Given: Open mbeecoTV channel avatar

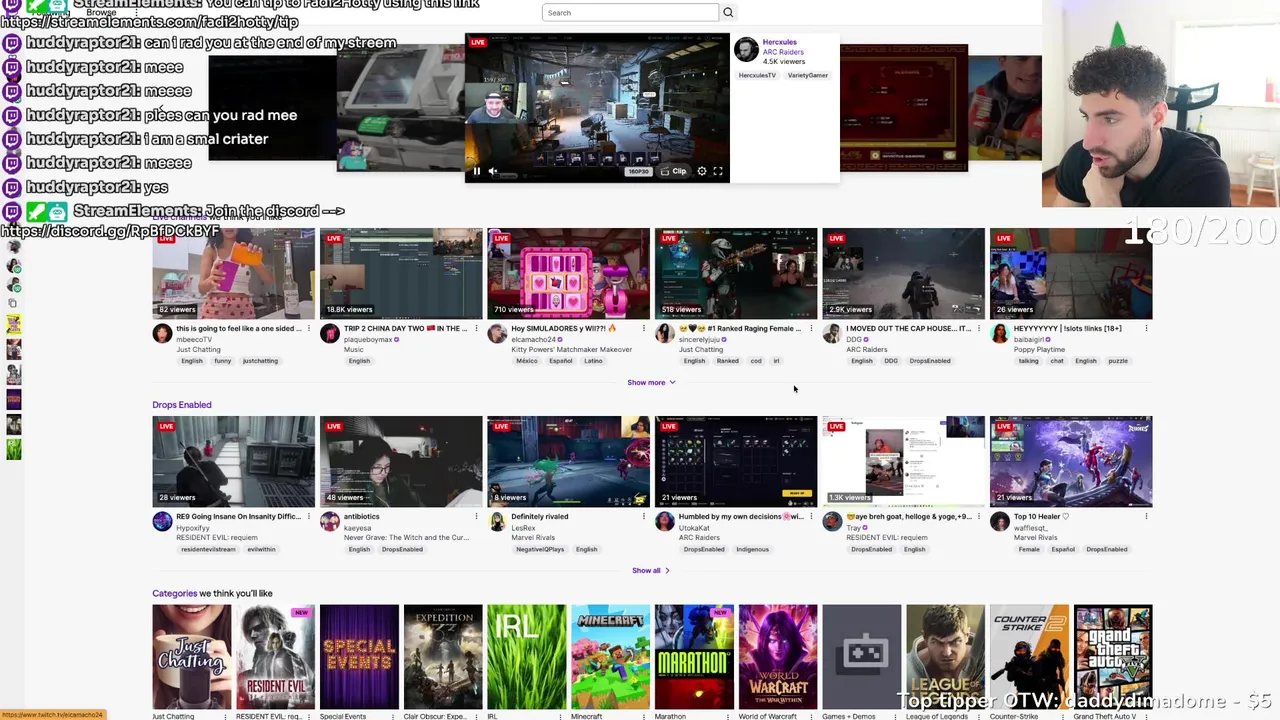Looking at the screenshot, I should [x=162, y=334].
